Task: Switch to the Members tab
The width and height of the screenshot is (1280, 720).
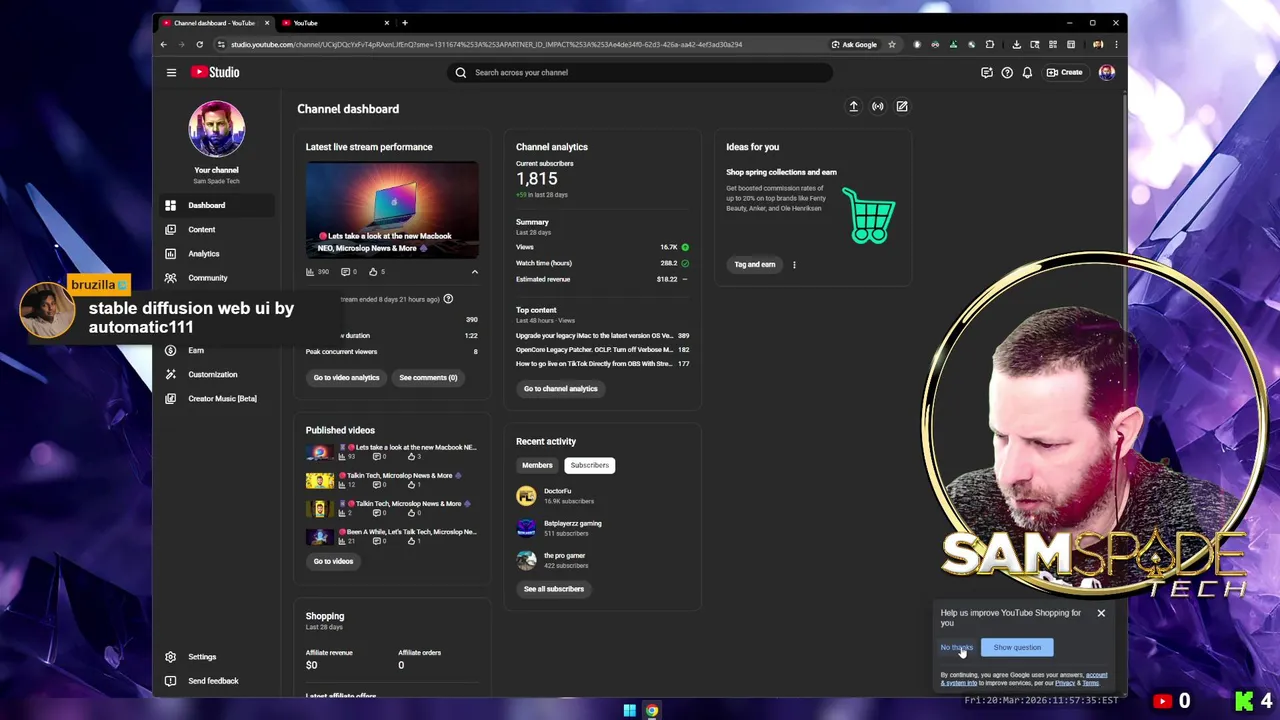Action: [537, 465]
